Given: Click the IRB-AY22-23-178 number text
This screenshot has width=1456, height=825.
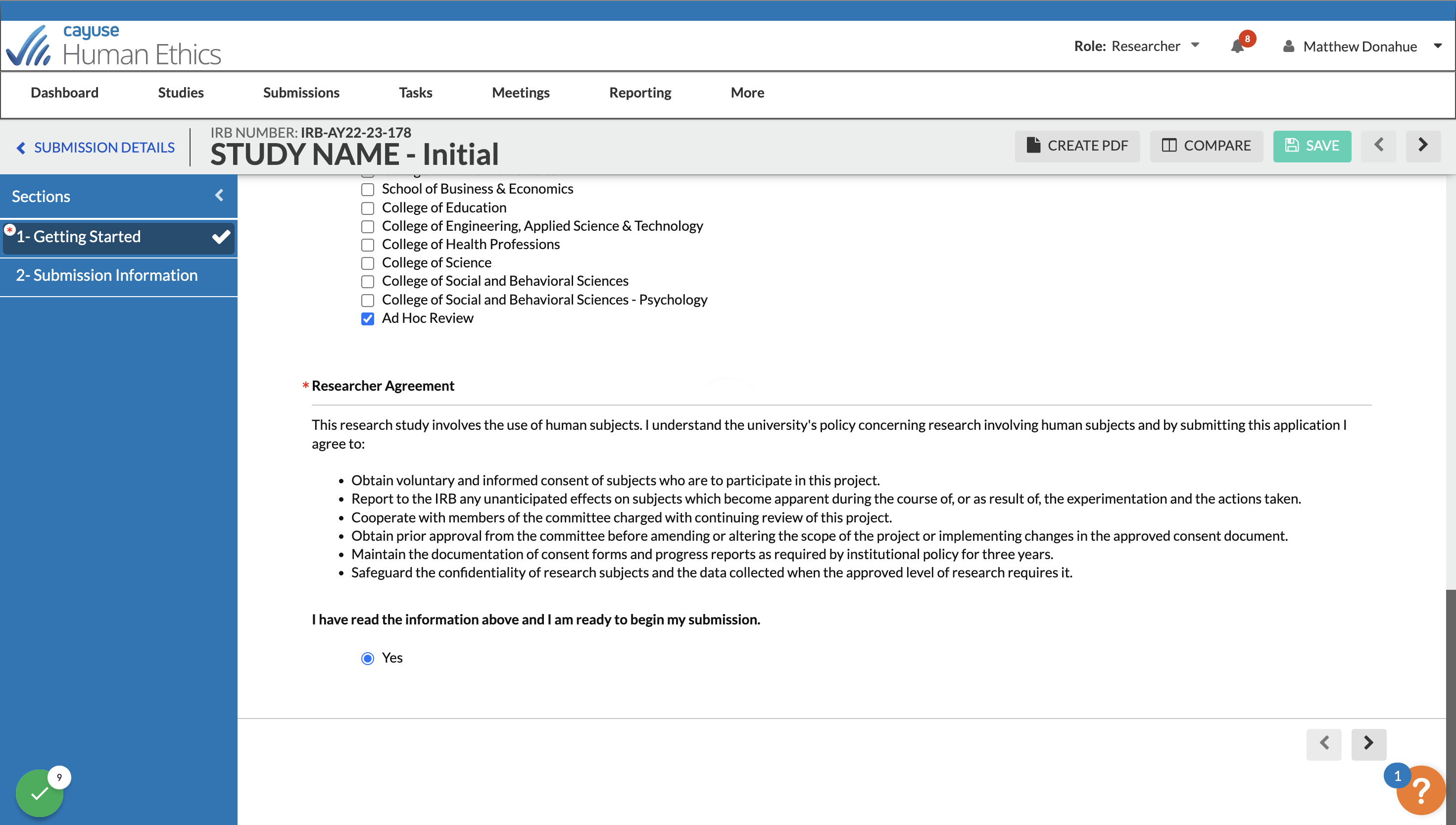Looking at the screenshot, I should pyautogui.click(x=355, y=133).
